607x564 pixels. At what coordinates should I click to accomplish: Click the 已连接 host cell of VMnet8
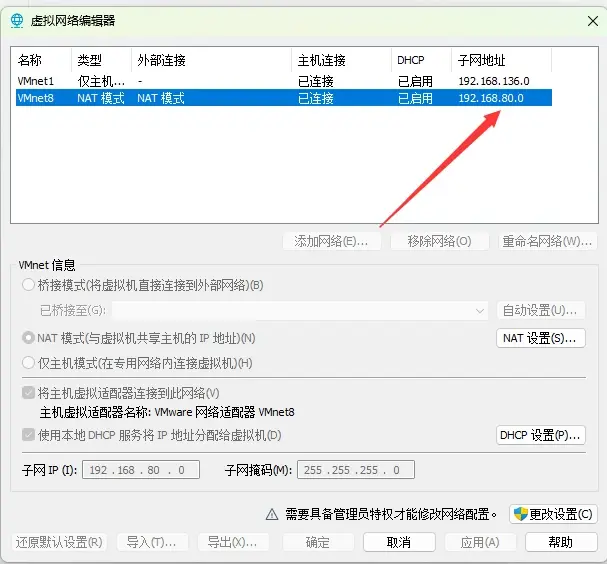(316, 98)
